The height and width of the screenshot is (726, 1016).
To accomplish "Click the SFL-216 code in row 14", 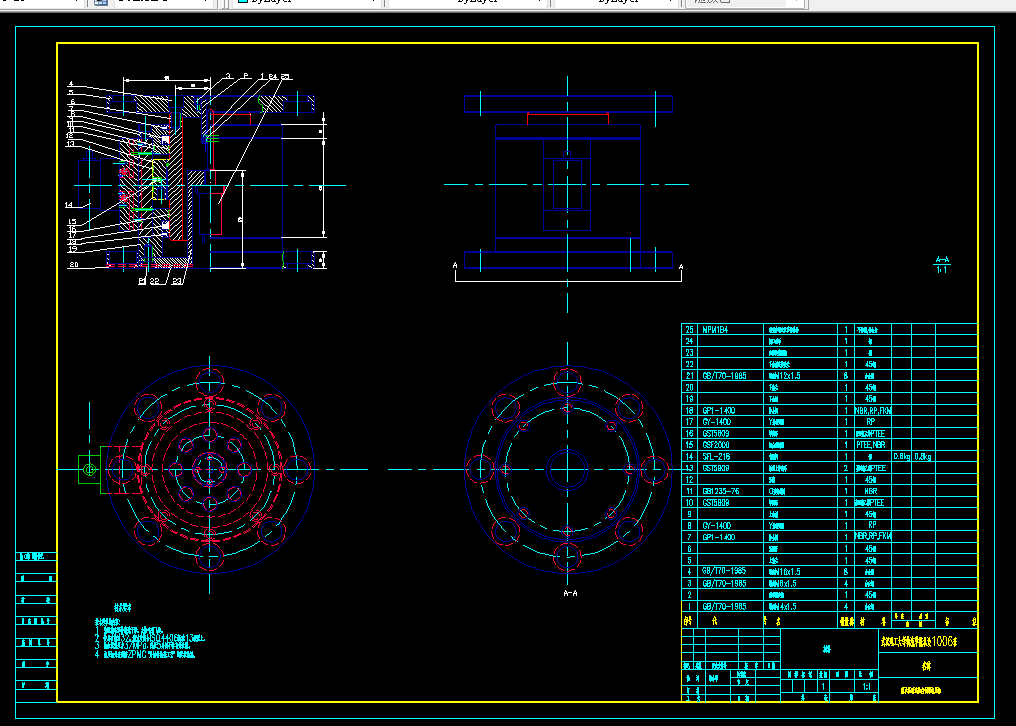I will coord(716,456).
